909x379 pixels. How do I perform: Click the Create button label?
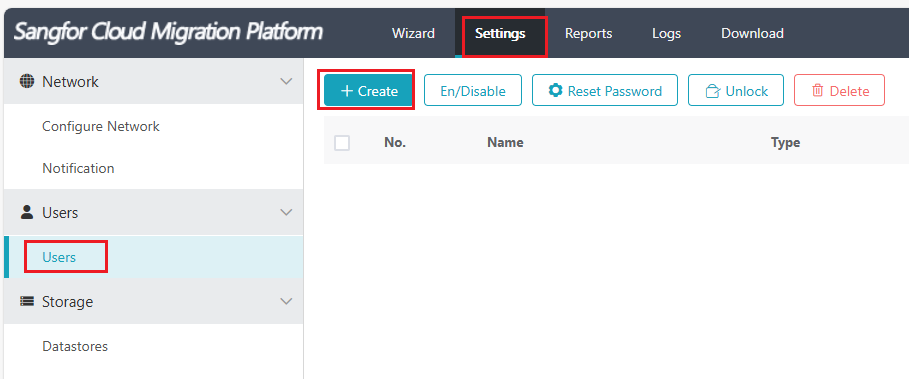378,91
